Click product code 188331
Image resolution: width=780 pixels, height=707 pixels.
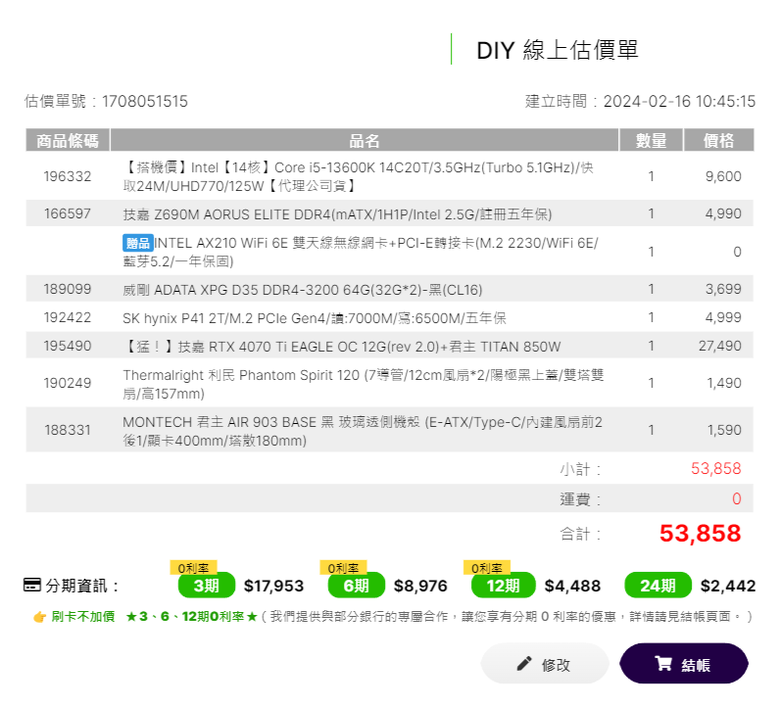coord(67,430)
